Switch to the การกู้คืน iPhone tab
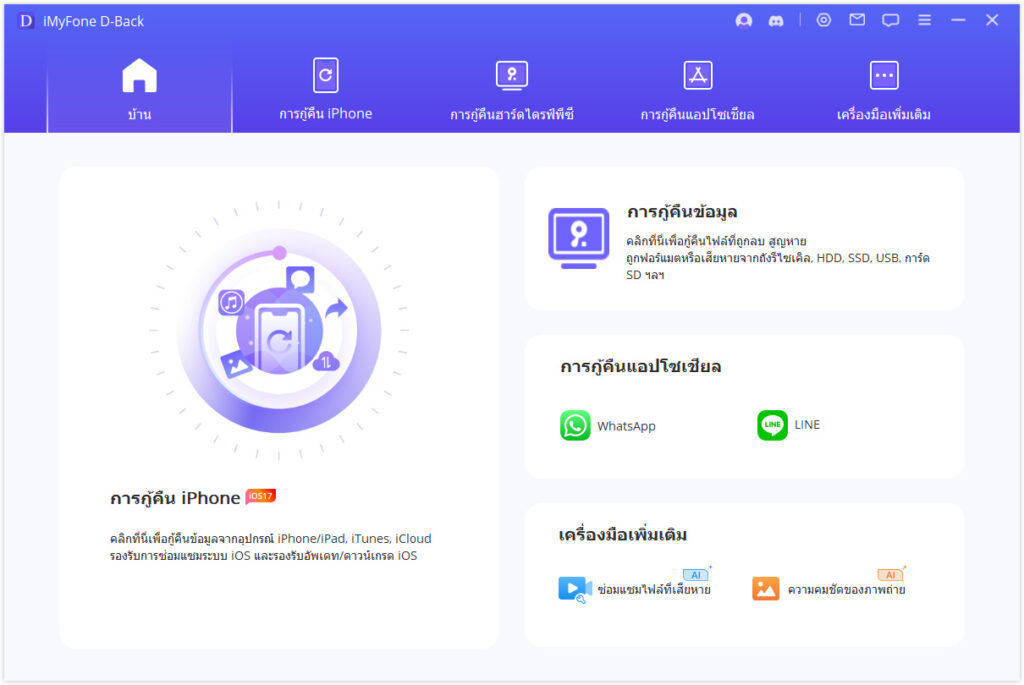This screenshot has width=1024, height=685. point(325,91)
